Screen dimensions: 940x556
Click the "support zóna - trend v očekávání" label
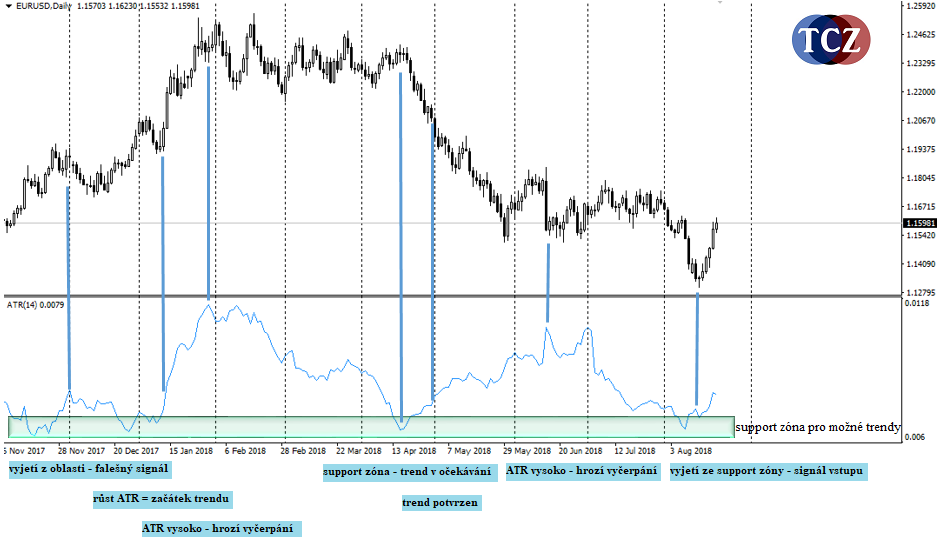coord(407,472)
